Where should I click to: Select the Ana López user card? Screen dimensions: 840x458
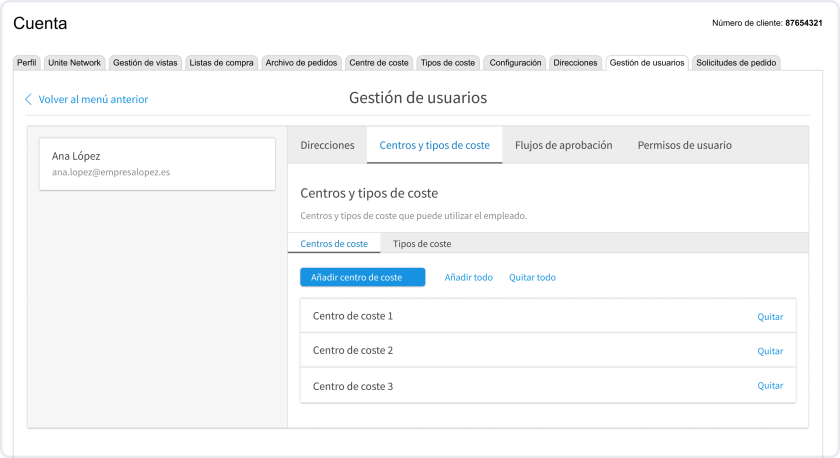coord(158,164)
